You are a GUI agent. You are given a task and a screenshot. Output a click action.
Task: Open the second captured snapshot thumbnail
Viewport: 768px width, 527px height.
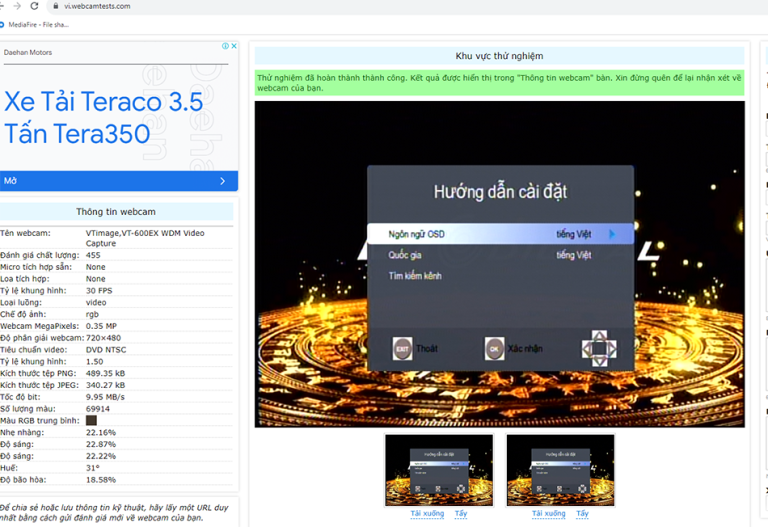click(x=560, y=470)
